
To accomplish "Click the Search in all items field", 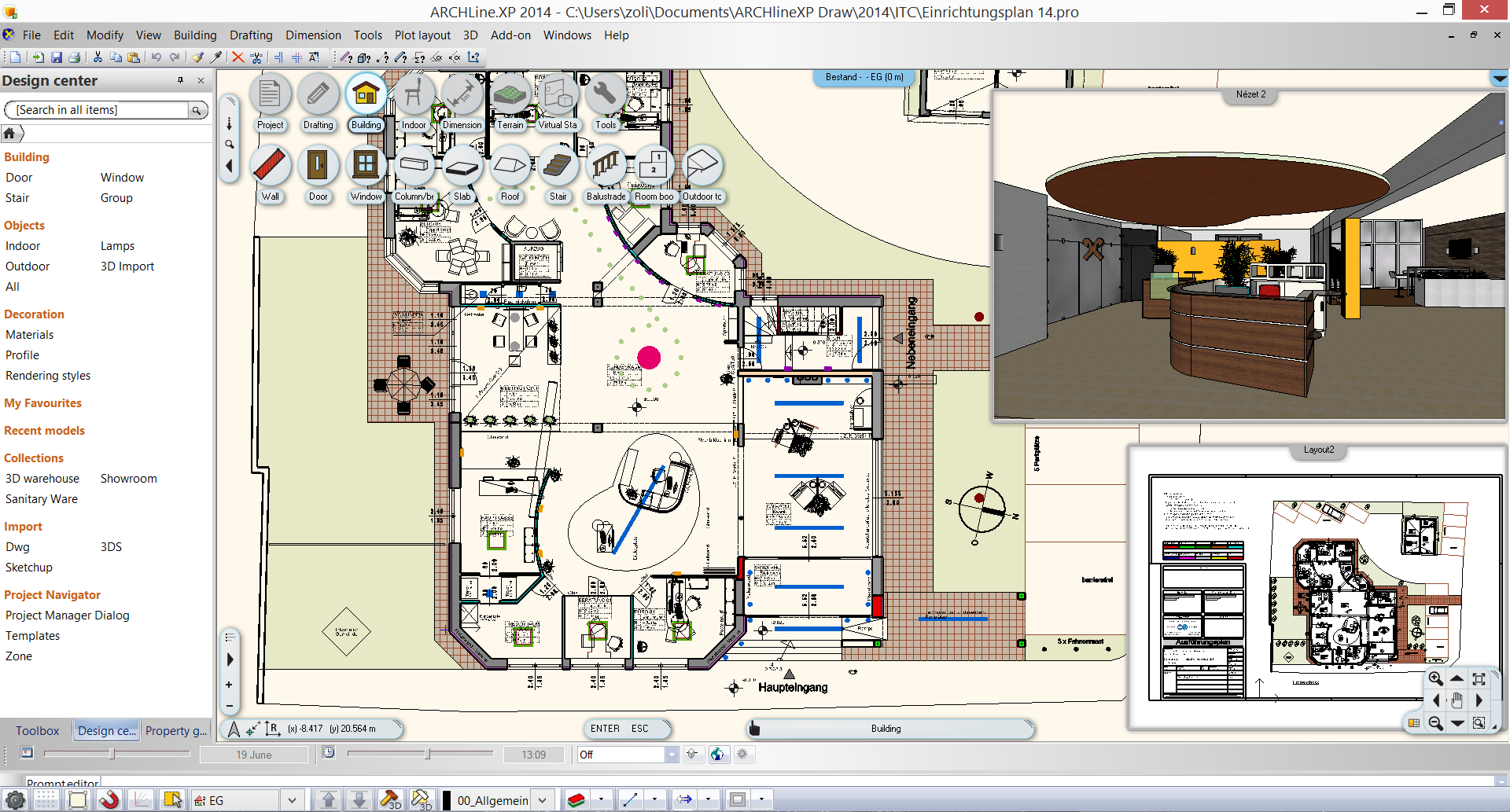I will (x=98, y=110).
